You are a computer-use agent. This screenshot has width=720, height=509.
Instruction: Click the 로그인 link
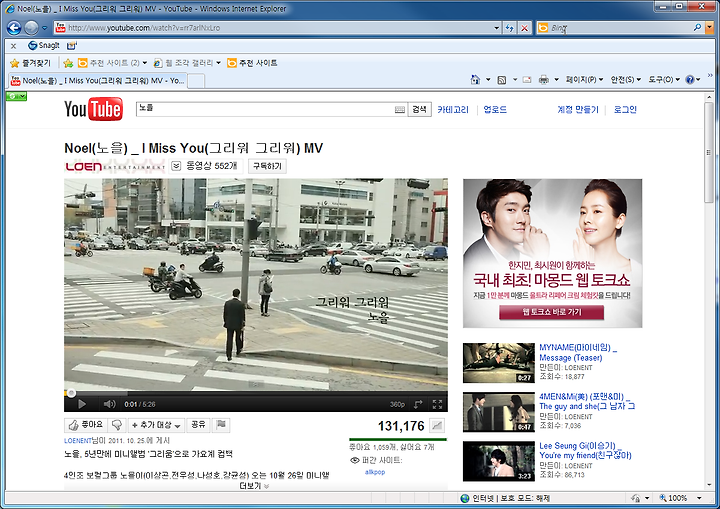(x=625, y=109)
